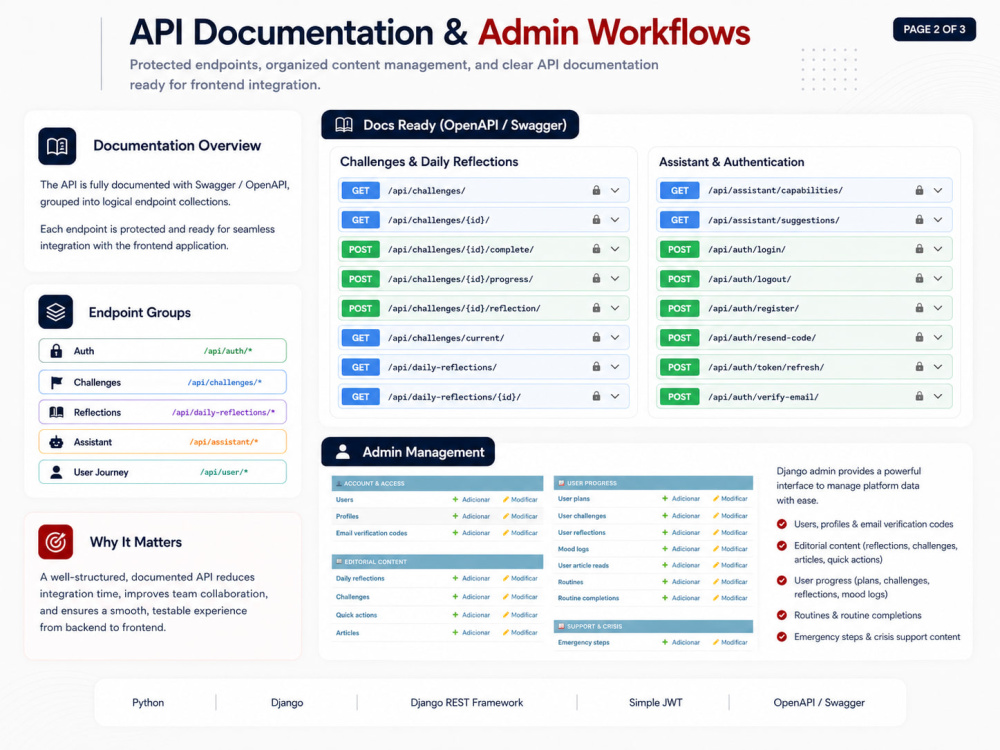This screenshot has width=1000, height=750.
Task: Click the red check beside Routines & routine completions
Action: pos(782,615)
